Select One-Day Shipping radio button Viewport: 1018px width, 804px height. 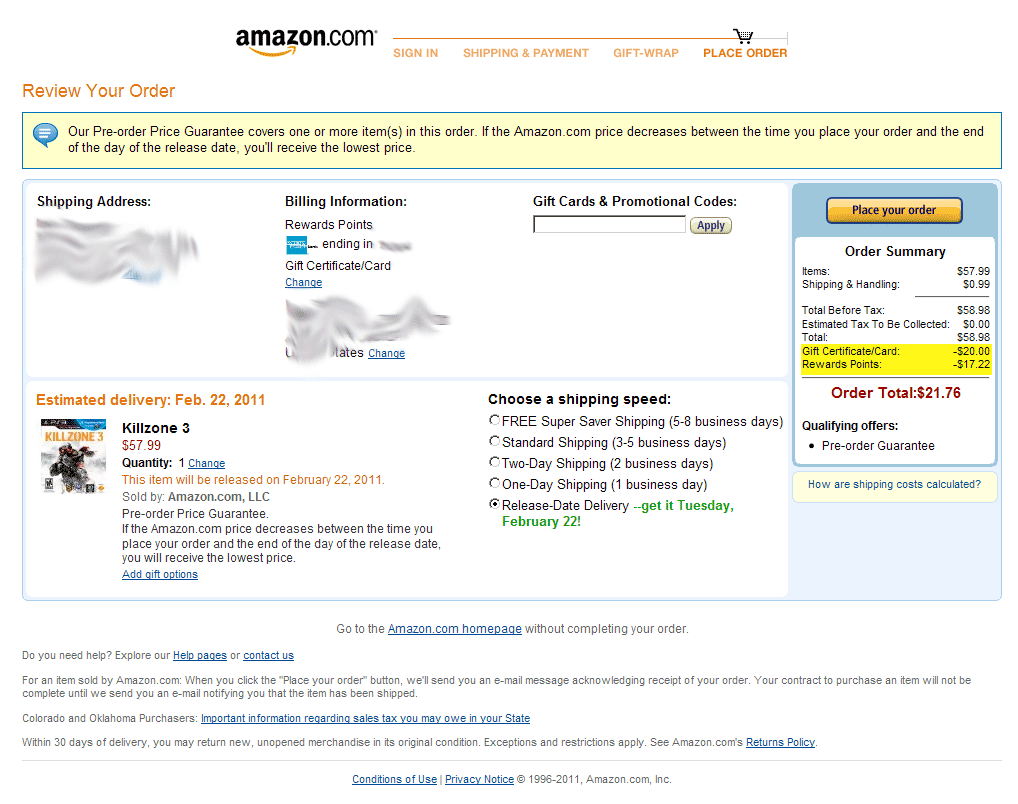pos(495,483)
